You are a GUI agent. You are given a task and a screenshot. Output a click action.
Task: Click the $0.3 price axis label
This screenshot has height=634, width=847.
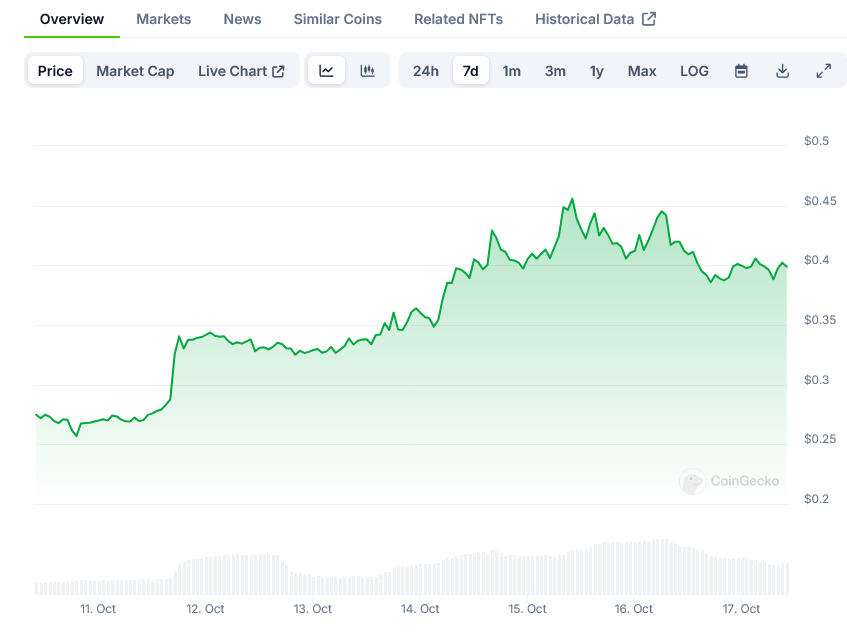pos(816,380)
